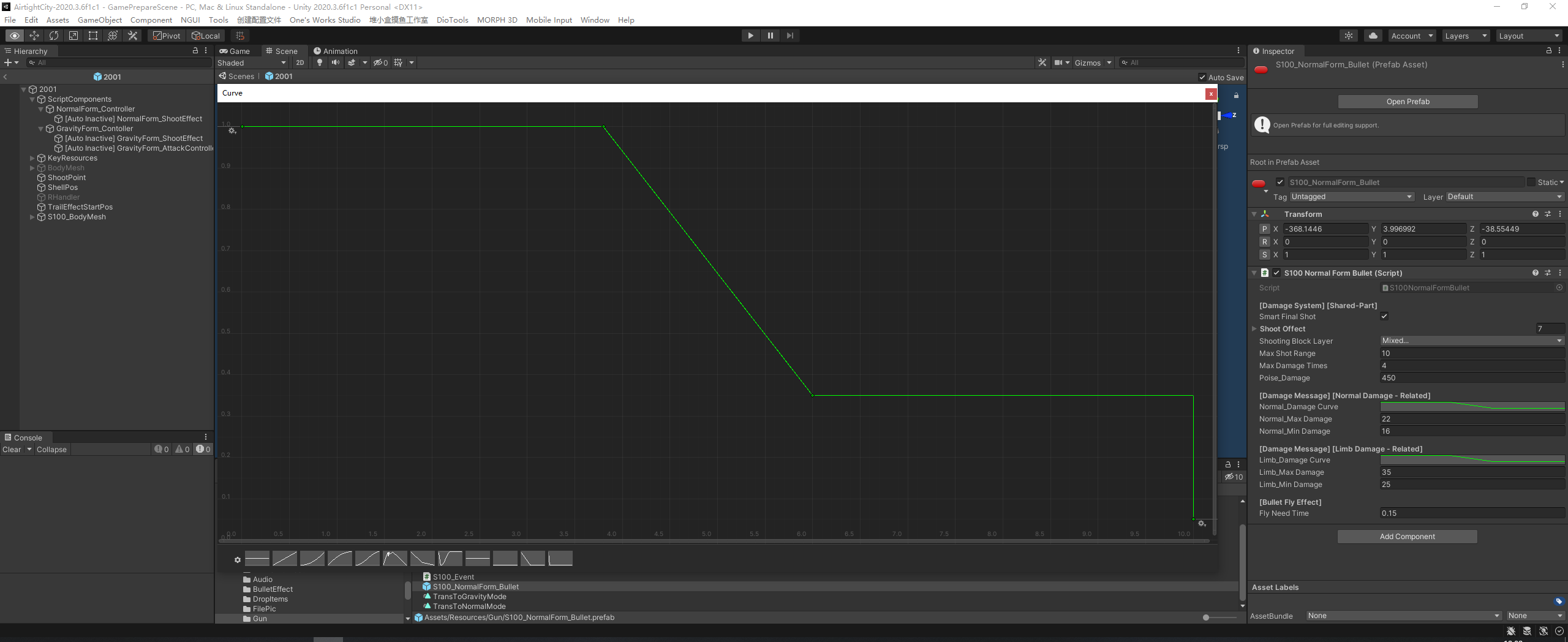Viewport: 1568px width, 642px height.
Task: Open the GameObject menu
Action: (x=100, y=20)
